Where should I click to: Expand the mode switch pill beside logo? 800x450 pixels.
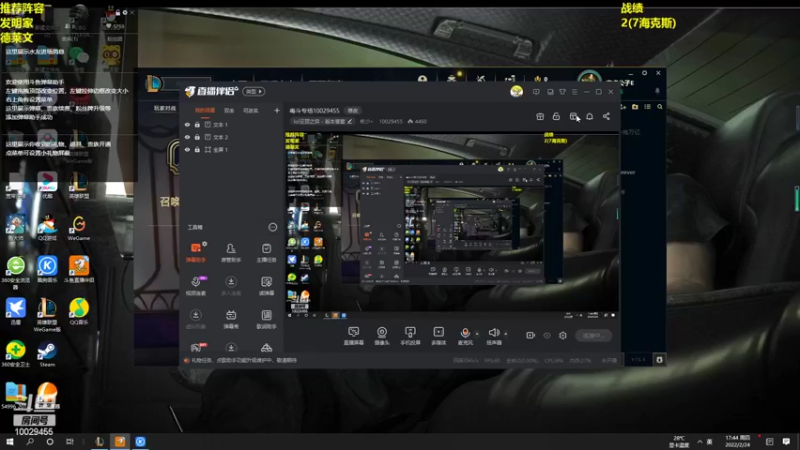tap(254, 91)
